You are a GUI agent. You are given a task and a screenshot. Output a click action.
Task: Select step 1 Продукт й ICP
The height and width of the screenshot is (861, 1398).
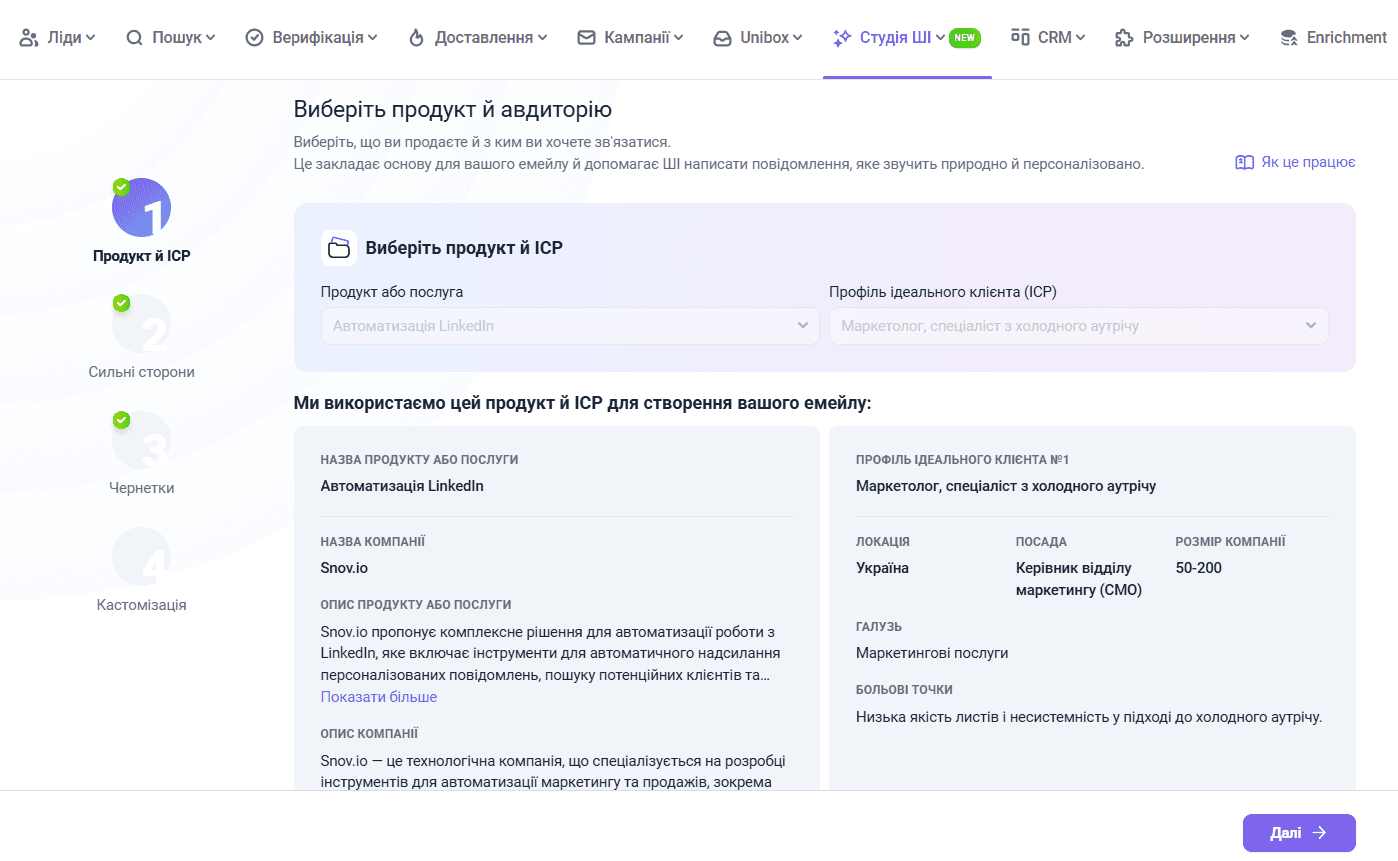(x=141, y=209)
